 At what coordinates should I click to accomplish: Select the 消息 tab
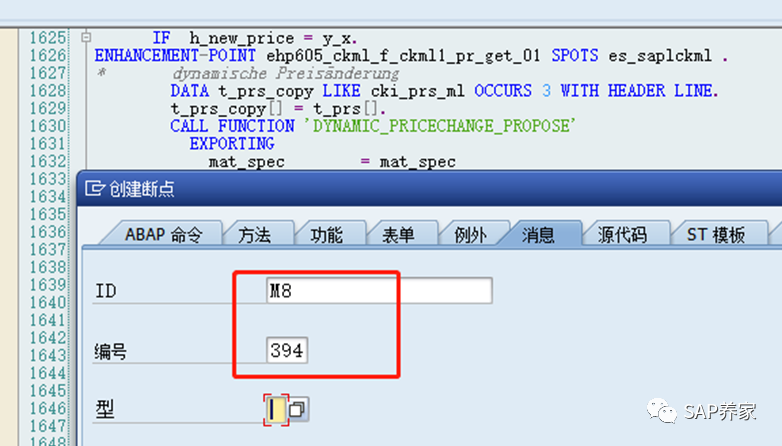(538, 234)
